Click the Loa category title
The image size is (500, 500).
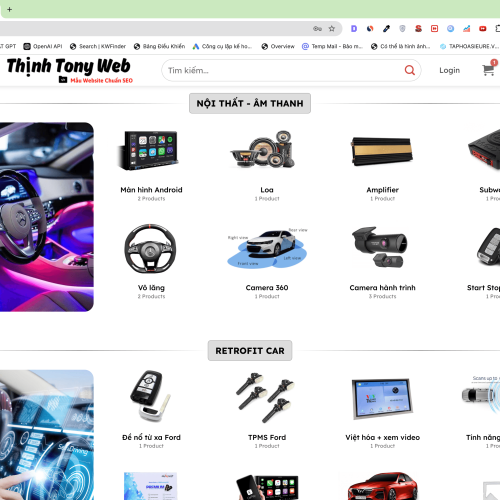pos(267,190)
